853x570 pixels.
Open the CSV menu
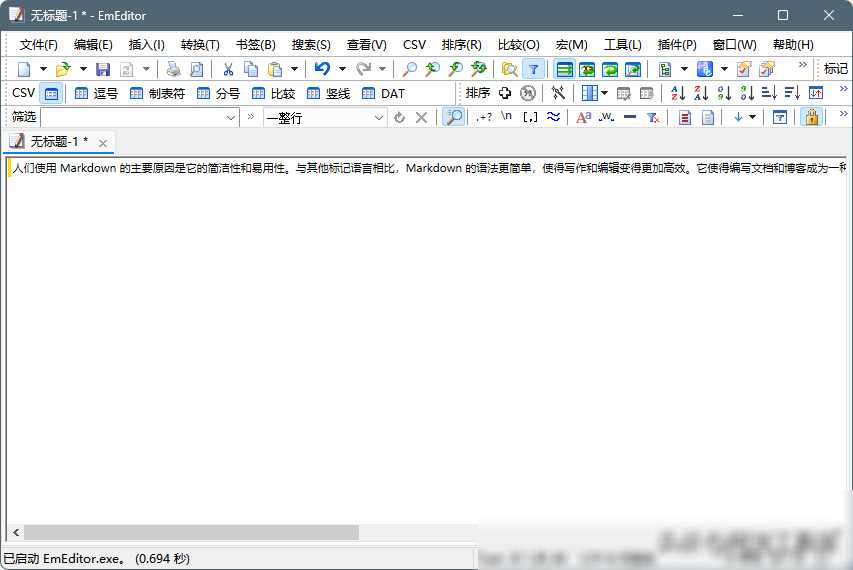[x=414, y=45]
